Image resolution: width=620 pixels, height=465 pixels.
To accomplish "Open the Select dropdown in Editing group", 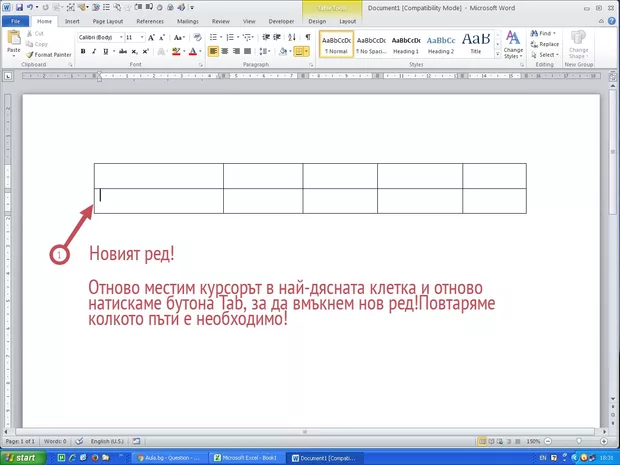I will tap(545, 55).
